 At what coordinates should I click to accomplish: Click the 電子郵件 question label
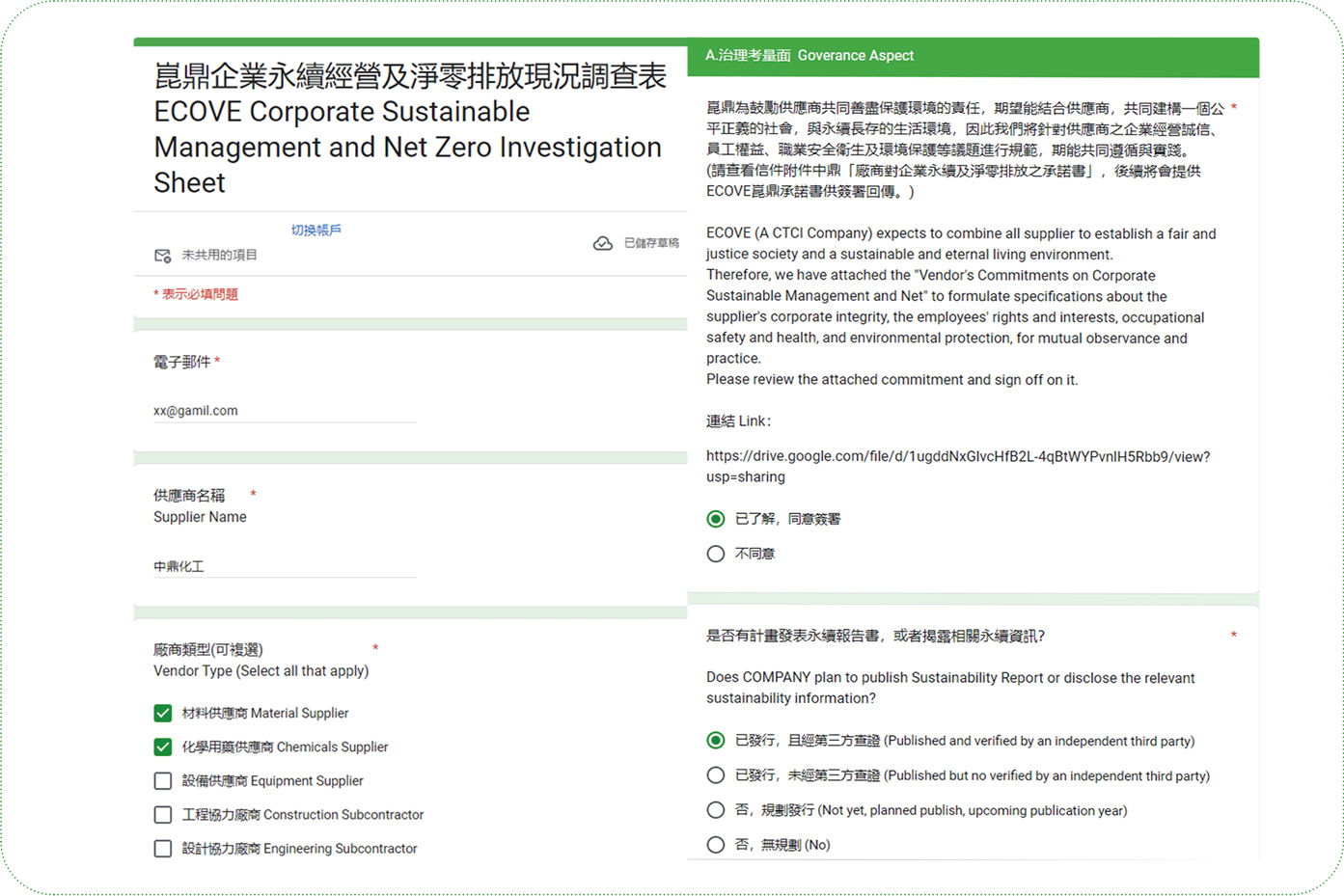point(182,362)
